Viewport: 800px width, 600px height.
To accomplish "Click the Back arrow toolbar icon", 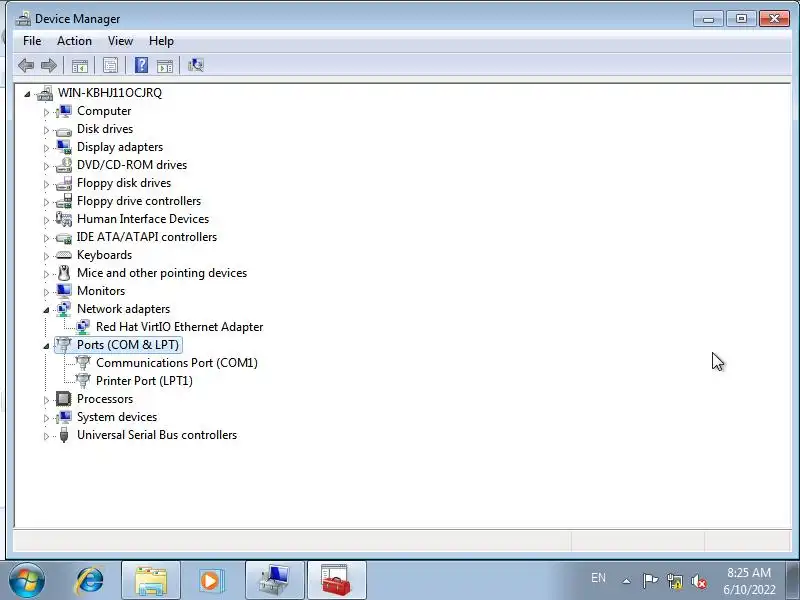I will coord(26,65).
